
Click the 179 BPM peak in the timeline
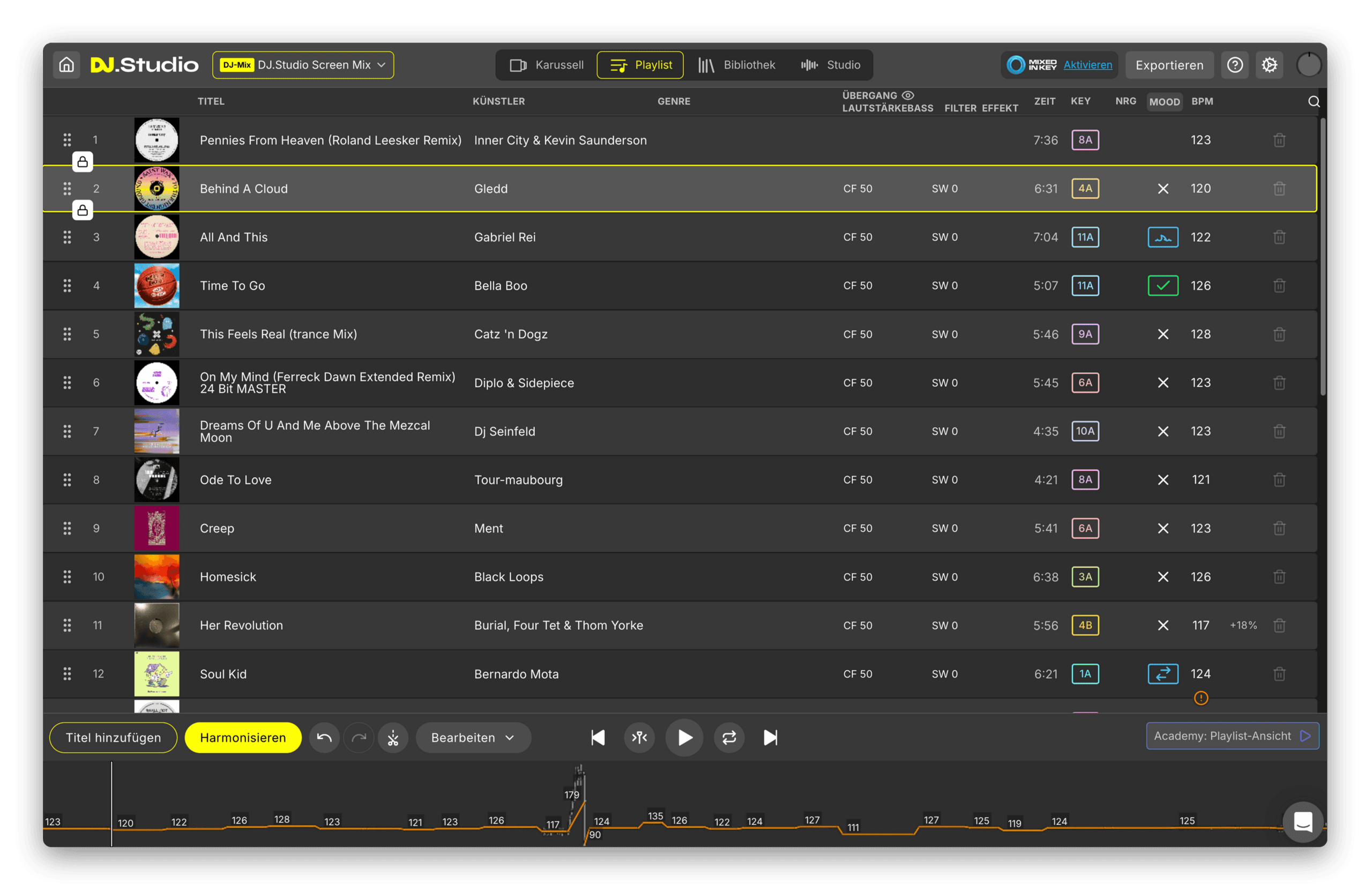(572, 794)
